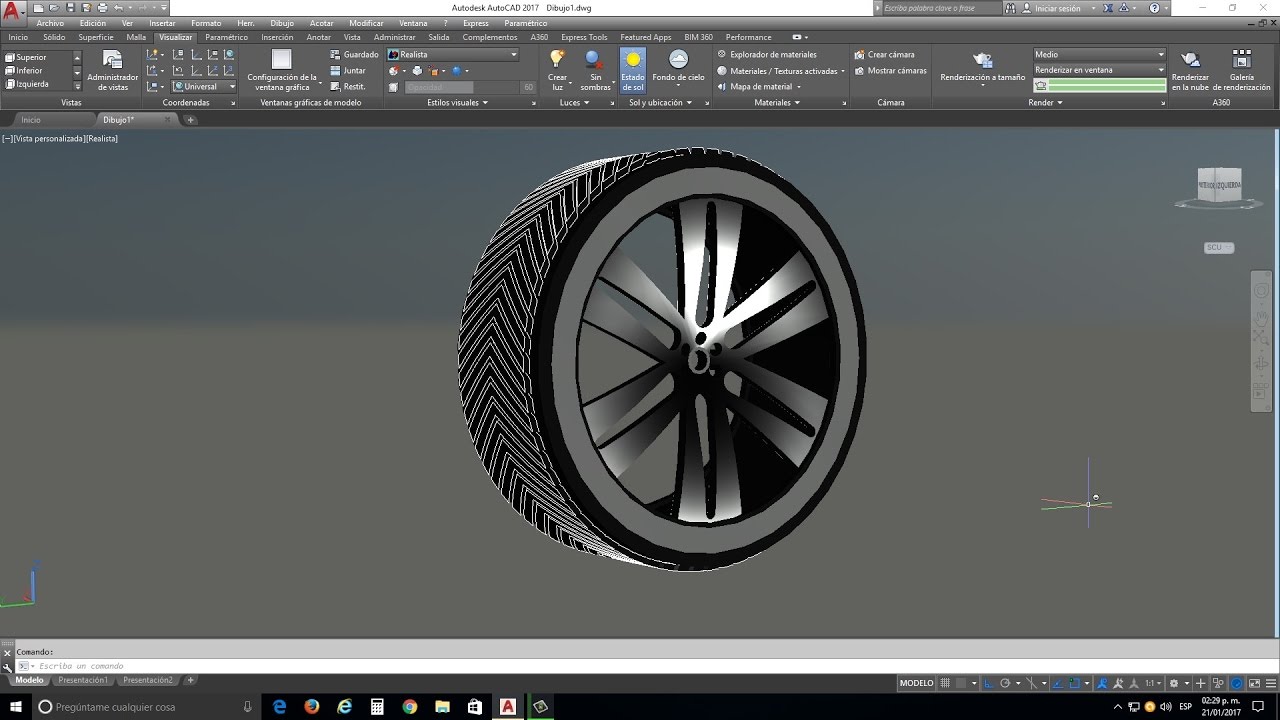Image resolution: width=1280 pixels, height=720 pixels.
Task: Toggle ortho mode in the status bar
Action: 990,683
